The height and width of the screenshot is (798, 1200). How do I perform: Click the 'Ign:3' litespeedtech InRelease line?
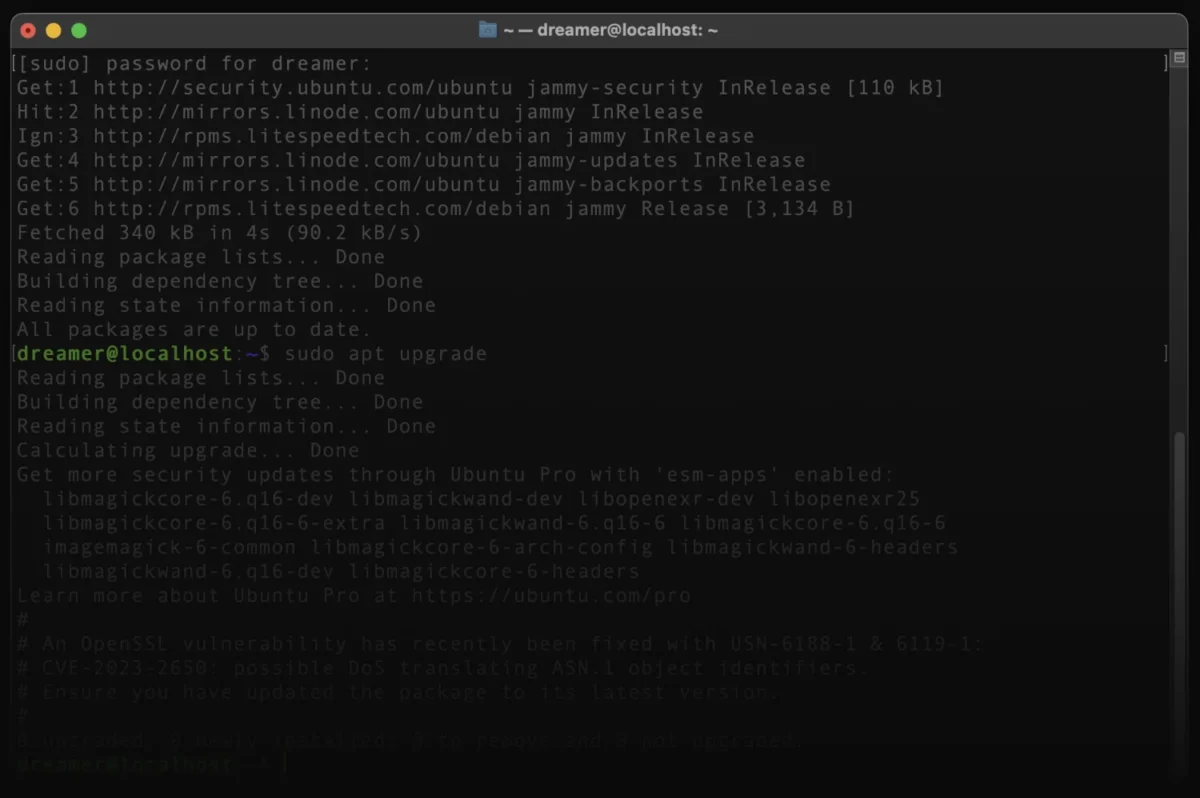pyautogui.click(x=385, y=136)
